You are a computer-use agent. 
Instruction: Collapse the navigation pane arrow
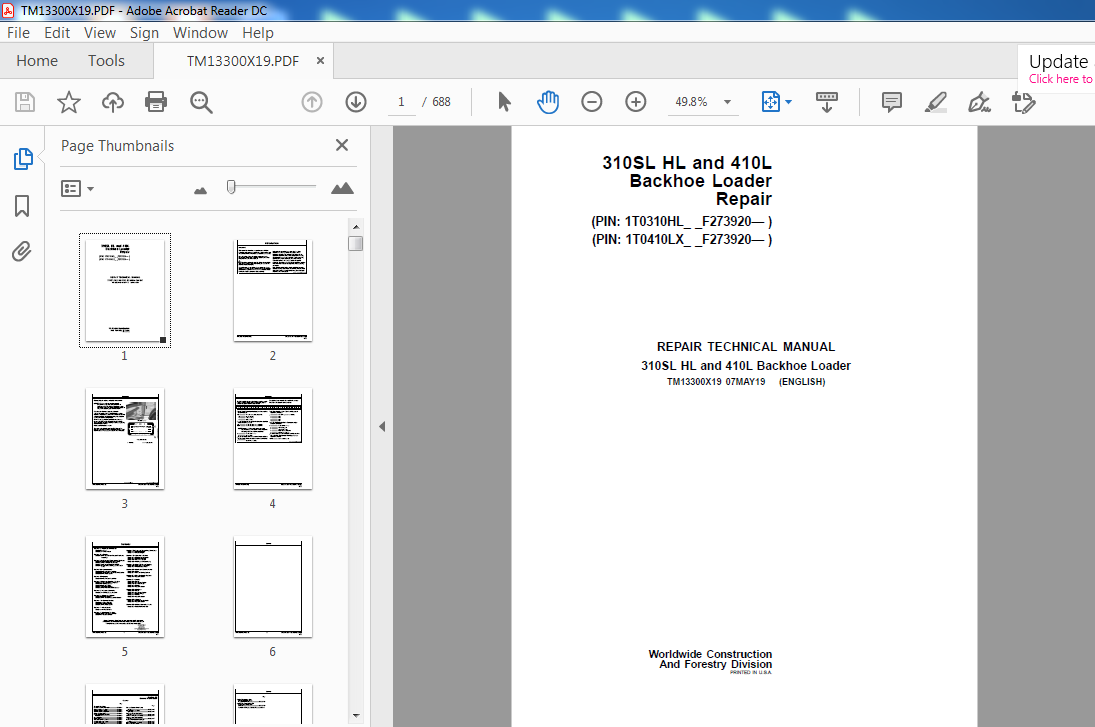click(x=382, y=426)
